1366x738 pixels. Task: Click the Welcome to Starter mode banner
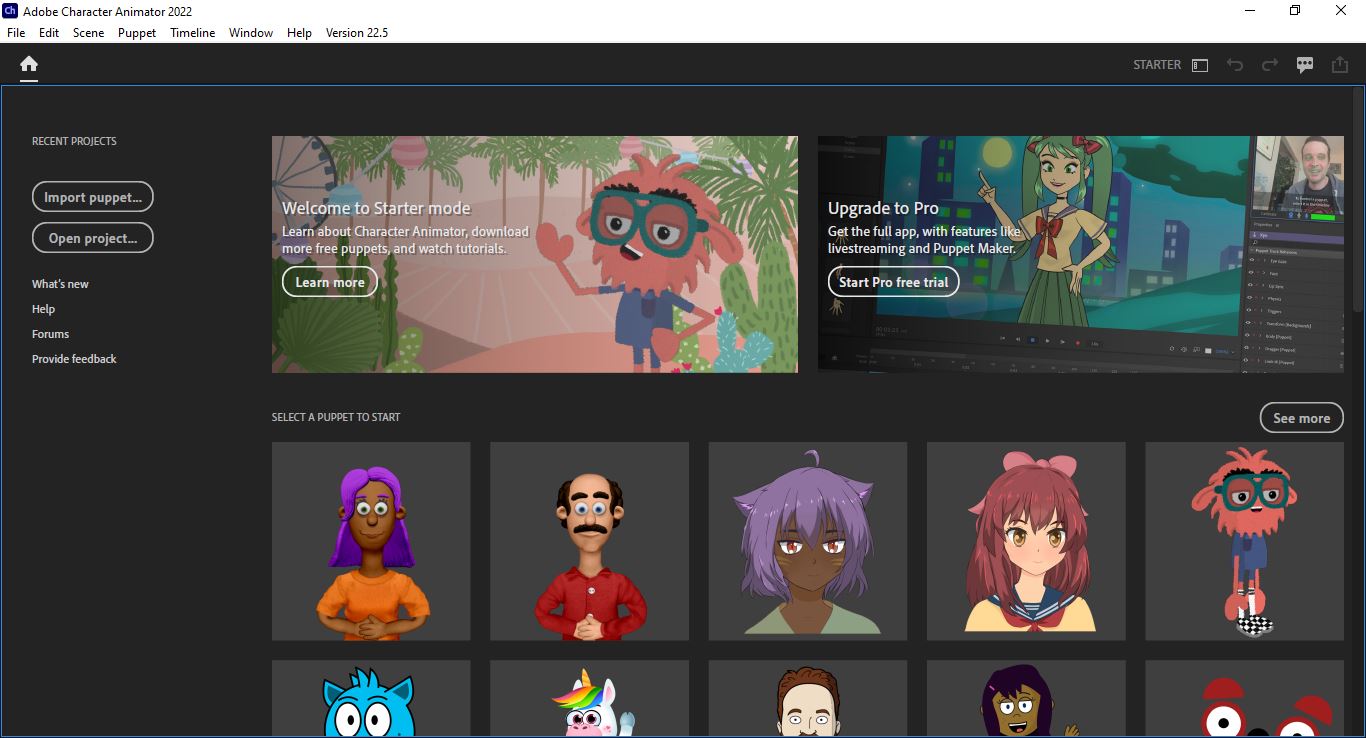pos(535,254)
